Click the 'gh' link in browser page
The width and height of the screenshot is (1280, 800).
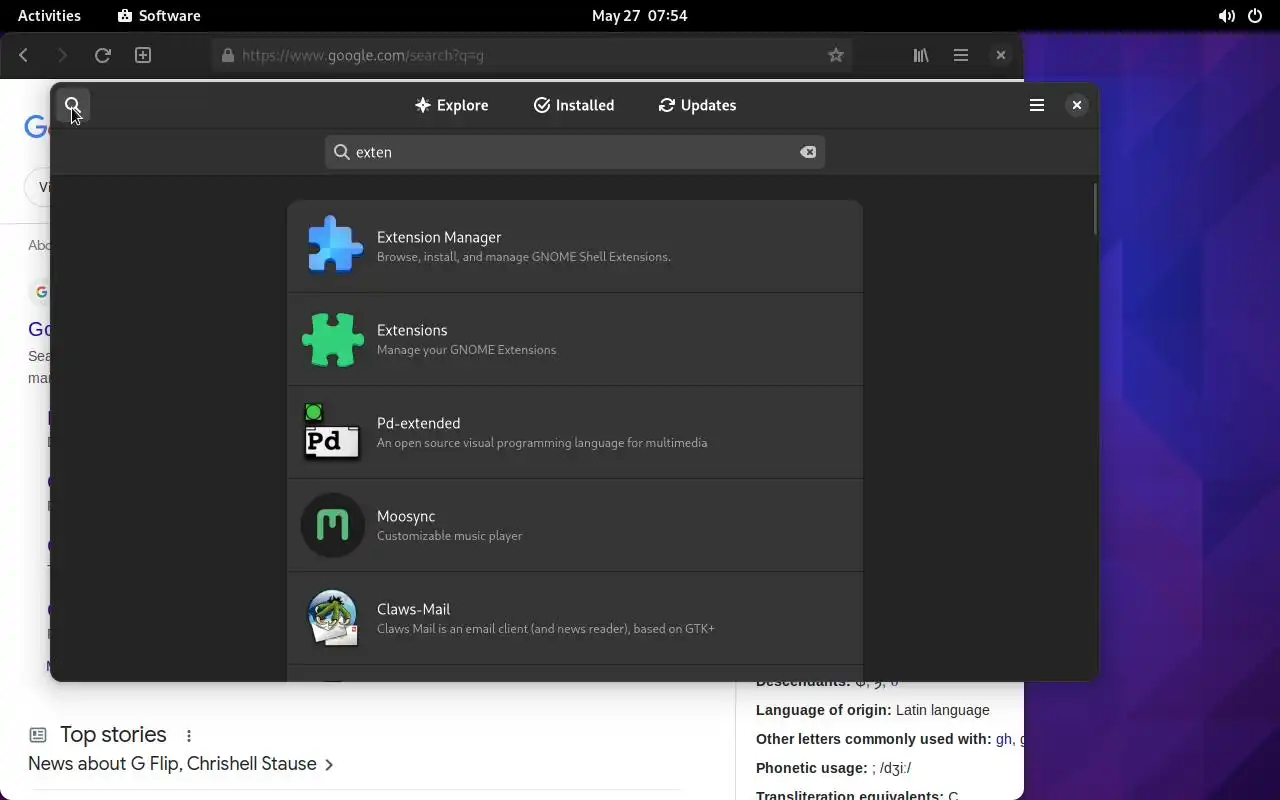click(1004, 739)
